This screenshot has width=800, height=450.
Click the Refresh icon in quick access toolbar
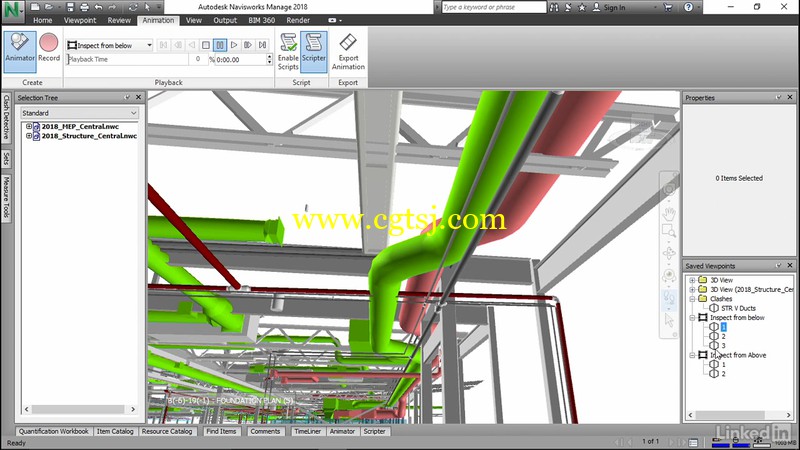click(133, 7)
